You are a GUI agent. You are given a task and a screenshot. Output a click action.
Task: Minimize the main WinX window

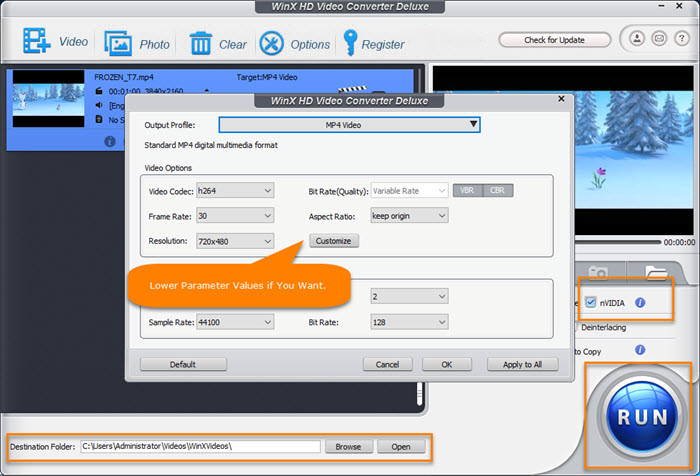click(x=662, y=6)
